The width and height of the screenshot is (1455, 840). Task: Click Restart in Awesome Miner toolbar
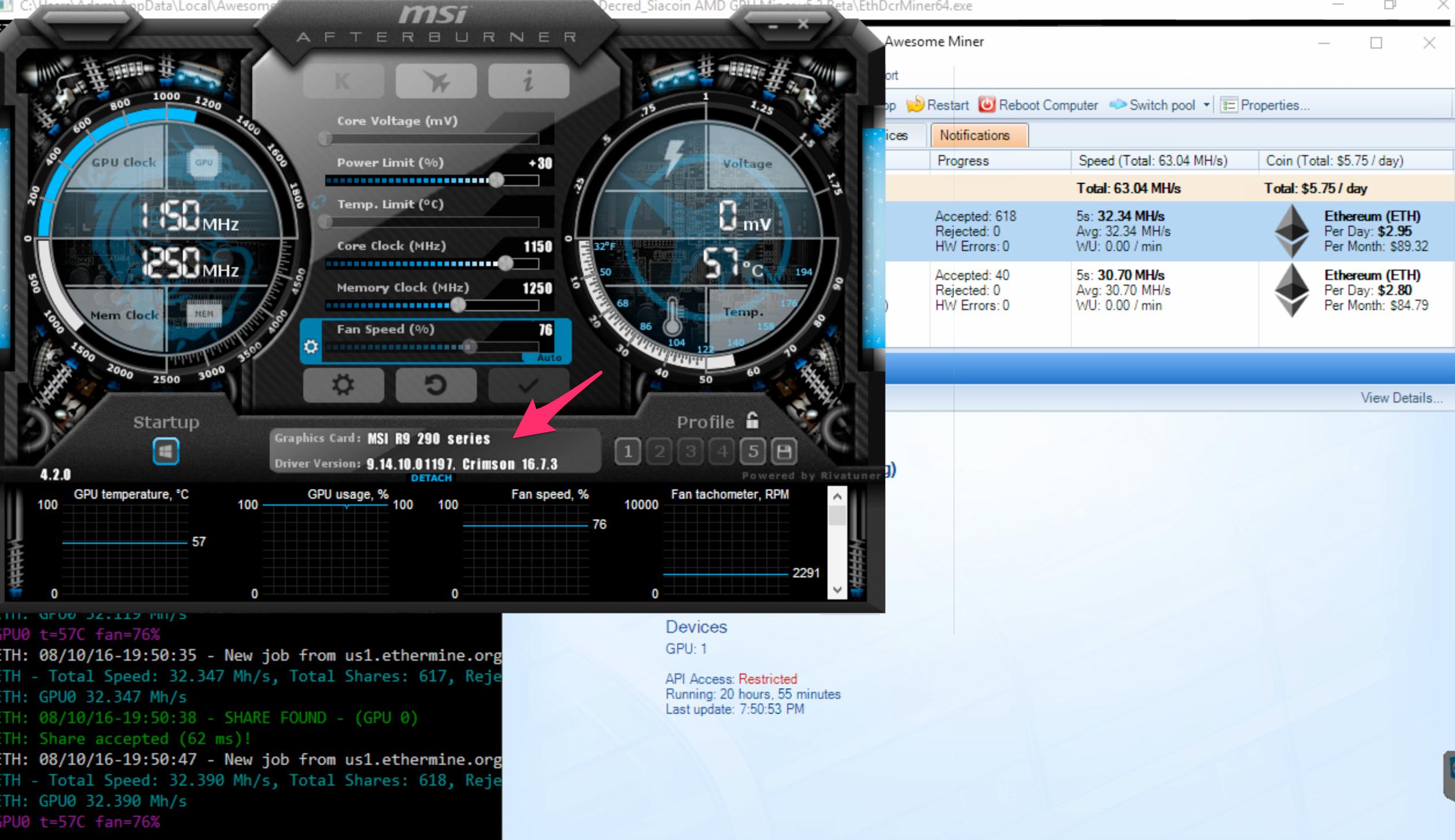(x=938, y=105)
